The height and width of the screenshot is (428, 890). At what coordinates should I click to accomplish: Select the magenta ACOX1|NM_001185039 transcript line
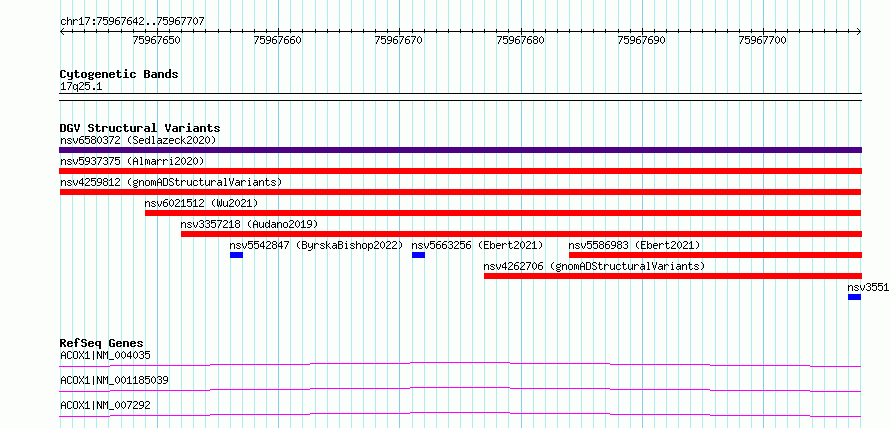click(460, 389)
